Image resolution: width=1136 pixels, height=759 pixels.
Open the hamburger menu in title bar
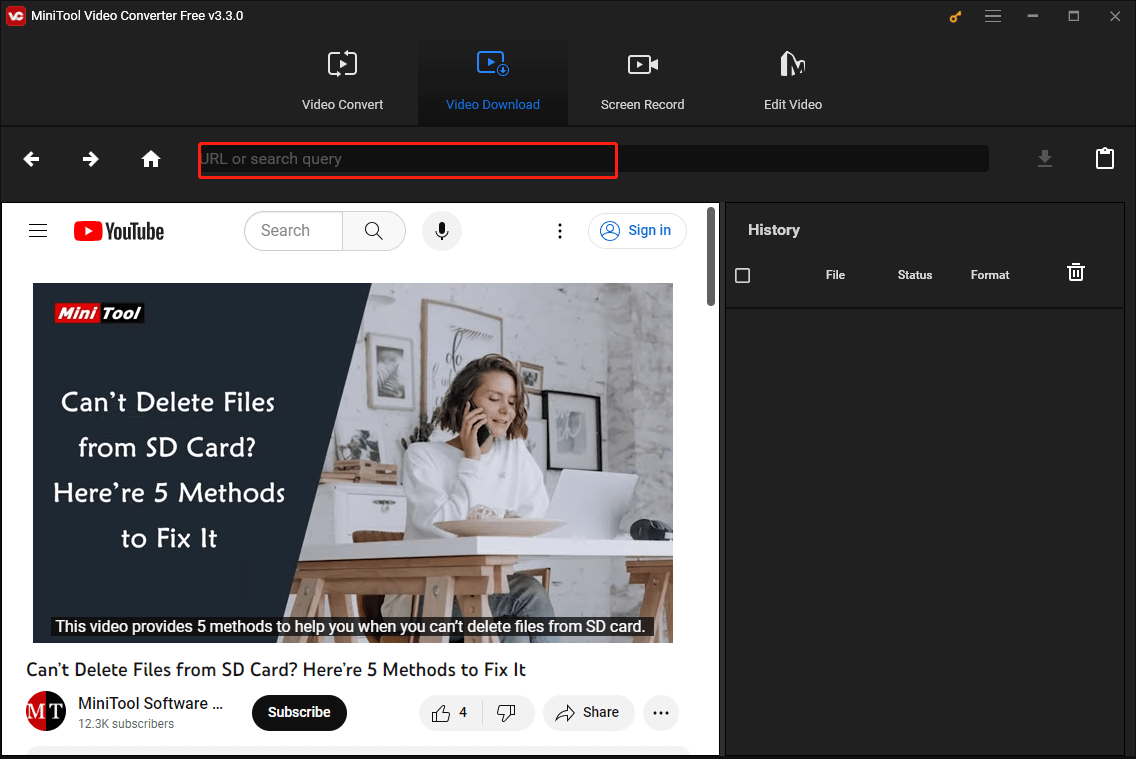993,16
